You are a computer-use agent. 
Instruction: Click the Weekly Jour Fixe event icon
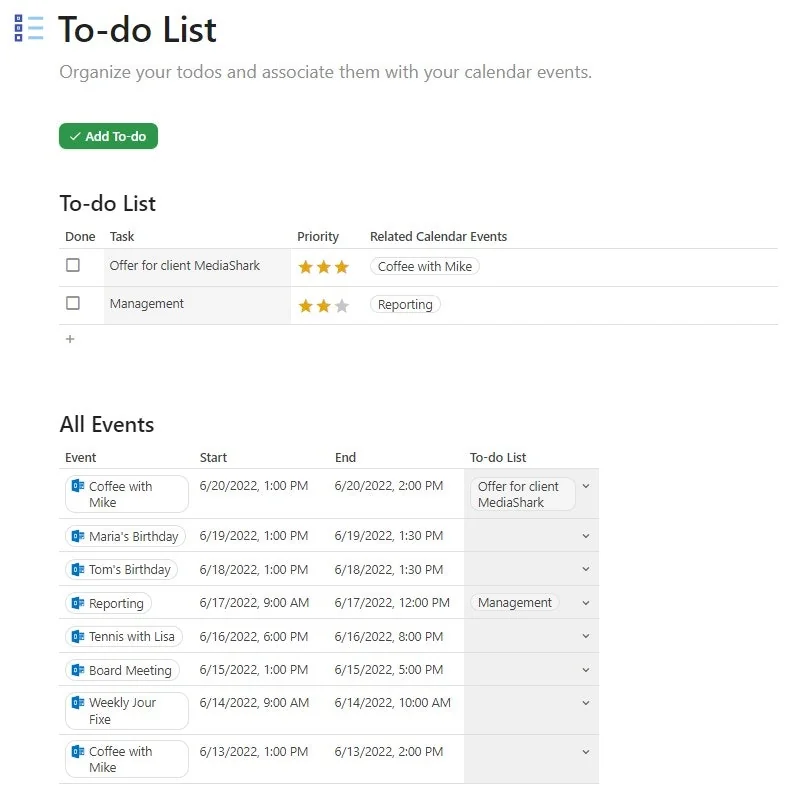coord(80,703)
